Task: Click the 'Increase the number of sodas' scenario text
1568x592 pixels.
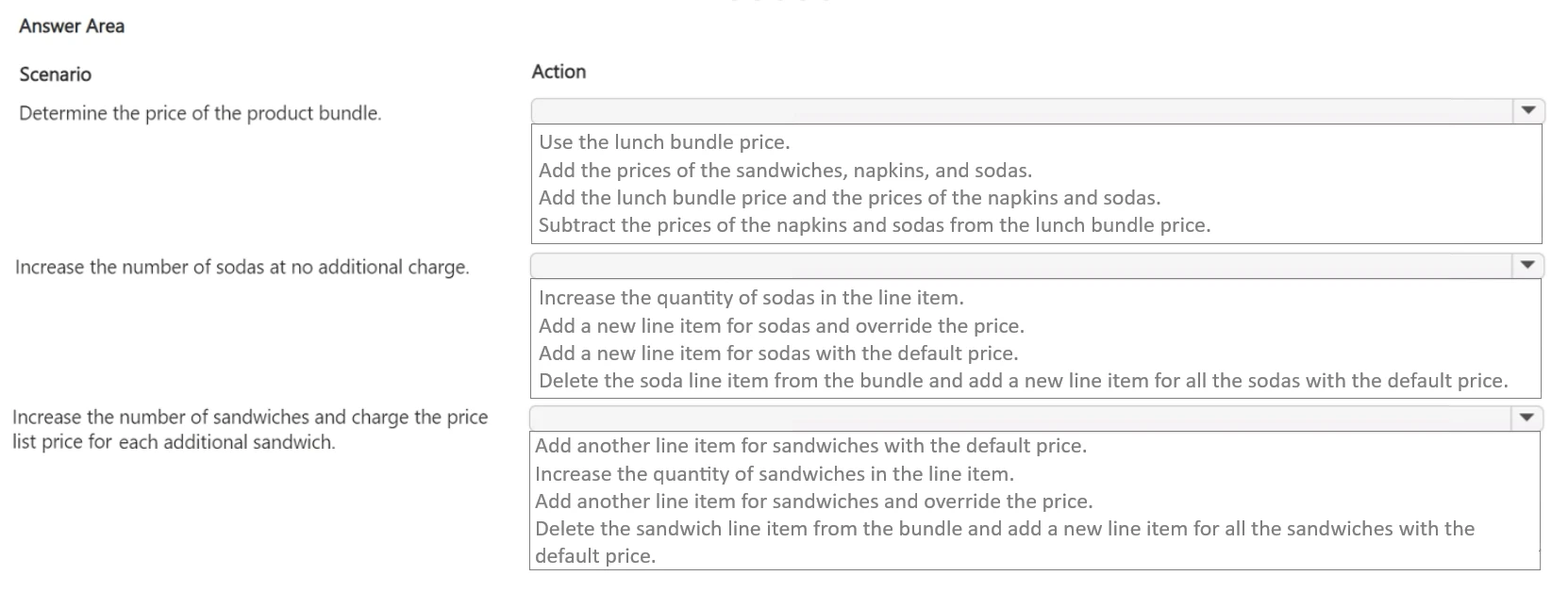Action: point(242,268)
